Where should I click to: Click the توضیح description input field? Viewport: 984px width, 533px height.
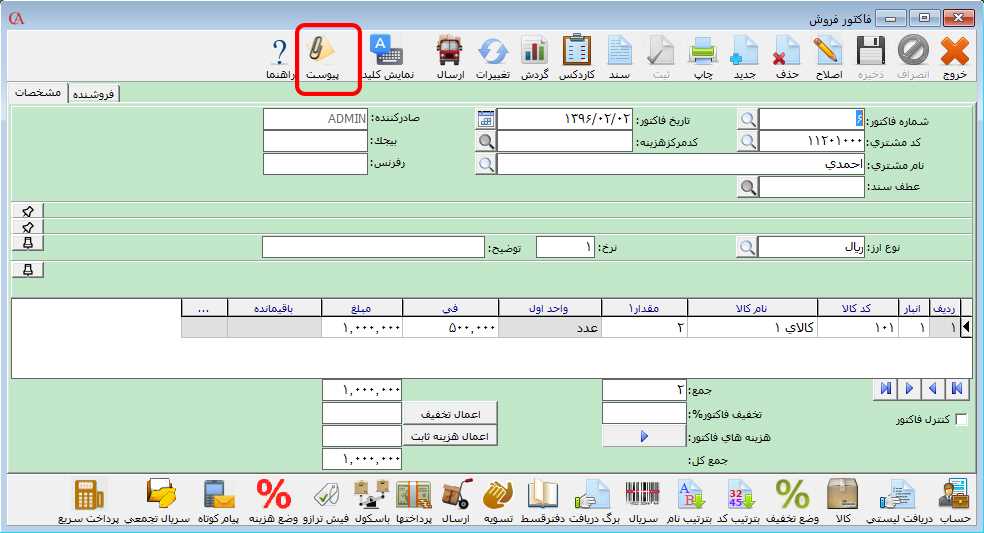click(372, 246)
